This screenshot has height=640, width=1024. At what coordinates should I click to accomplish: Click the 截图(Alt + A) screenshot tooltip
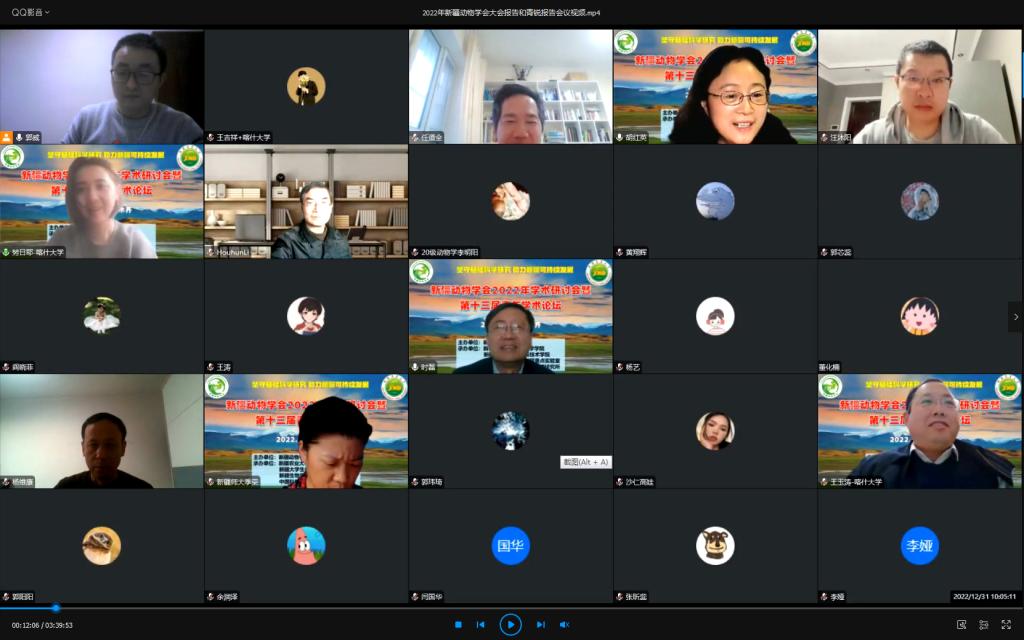click(585, 462)
